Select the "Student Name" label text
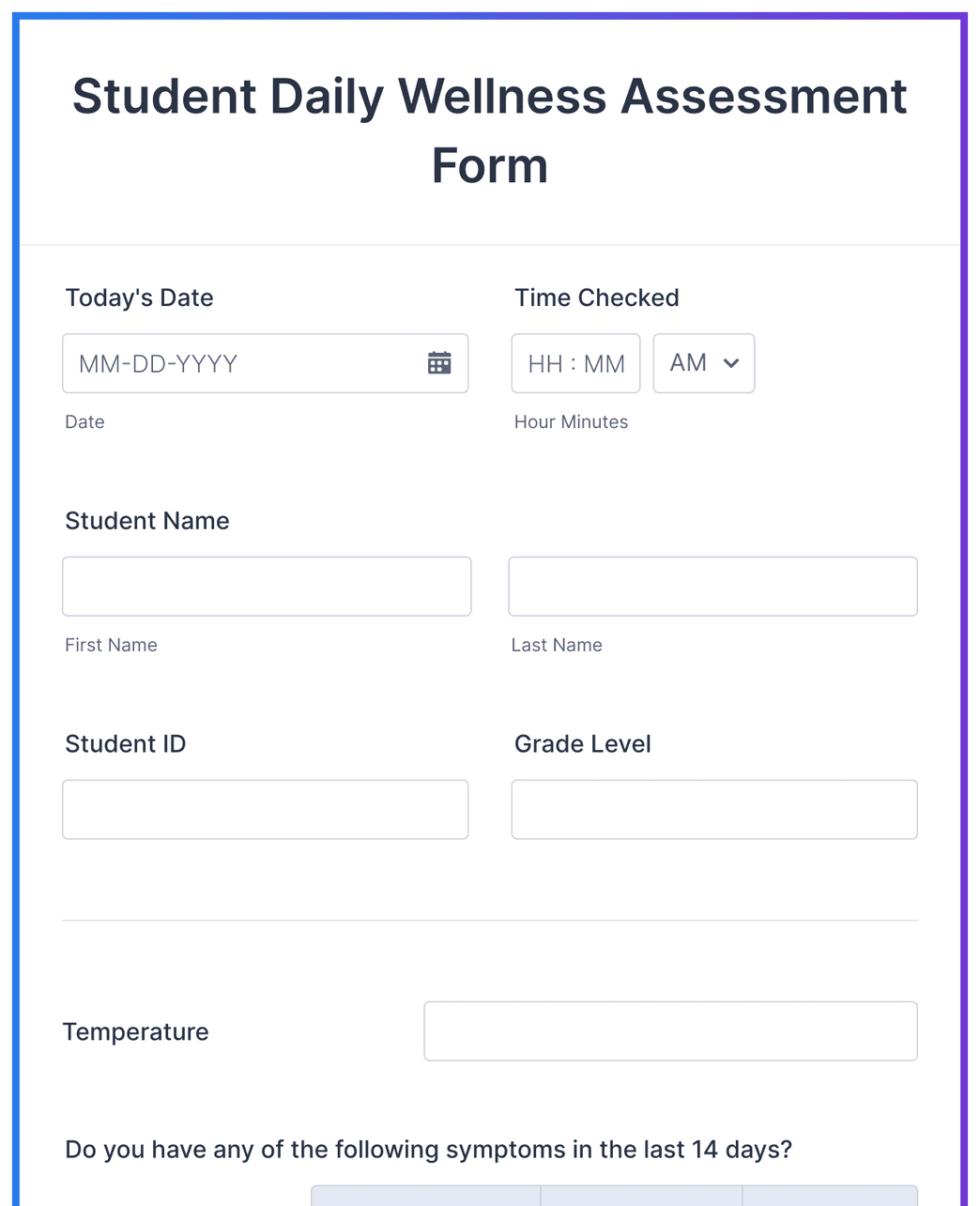980x1206 pixels. [147, 521]
